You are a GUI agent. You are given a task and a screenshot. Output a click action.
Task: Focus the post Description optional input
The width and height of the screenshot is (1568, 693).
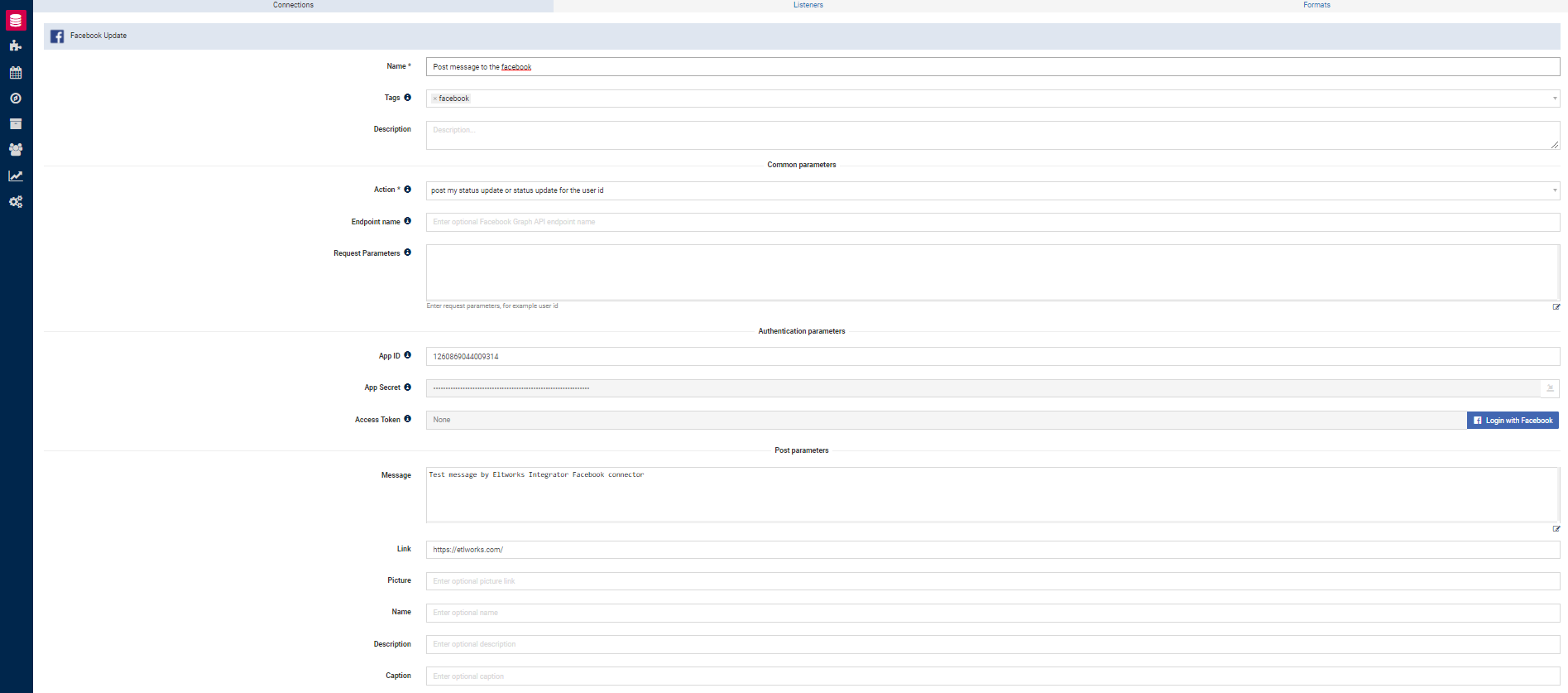tap(993, 644)
